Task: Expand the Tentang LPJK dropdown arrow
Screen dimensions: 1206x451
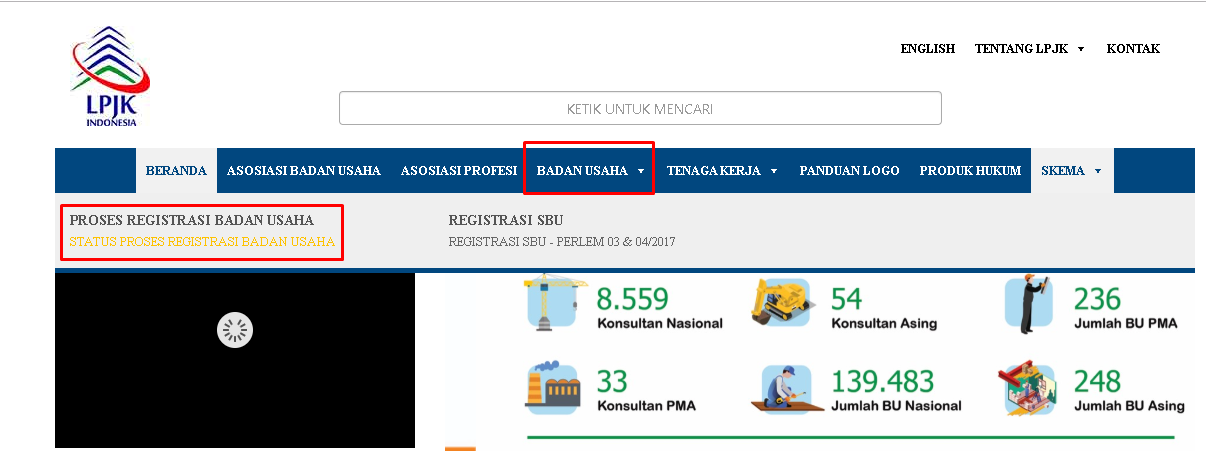Action: pyautogui.click(x=1080, y=49)
